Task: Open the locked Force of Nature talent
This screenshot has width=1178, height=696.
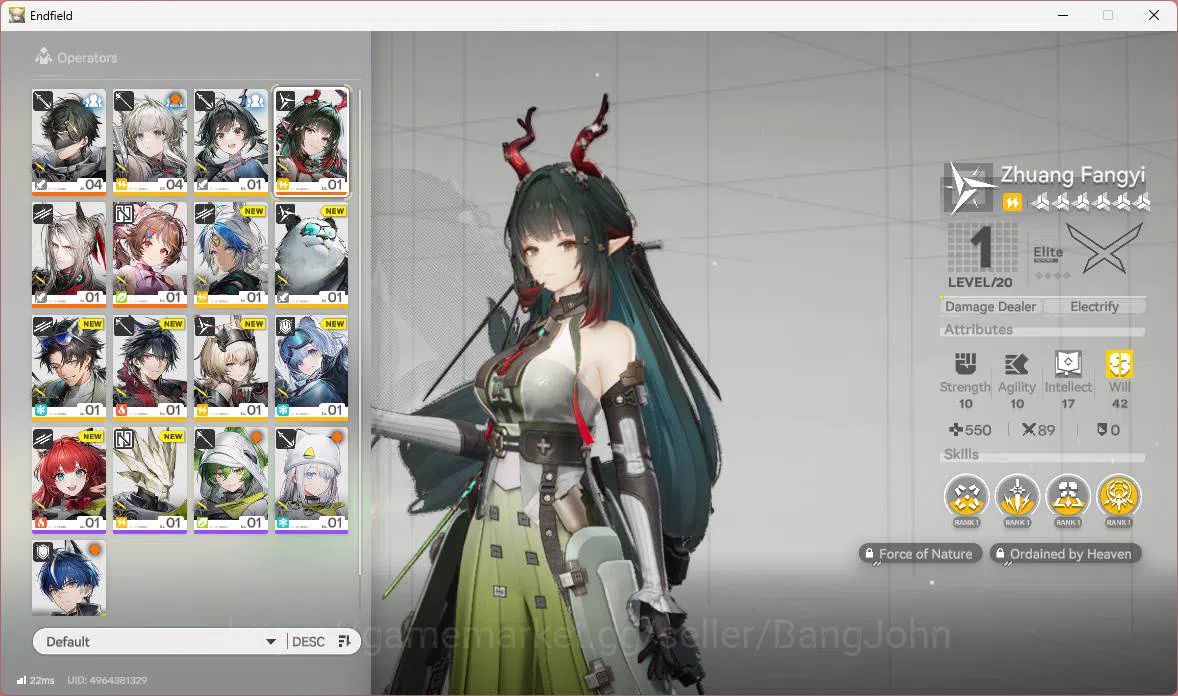Action: 920,554
